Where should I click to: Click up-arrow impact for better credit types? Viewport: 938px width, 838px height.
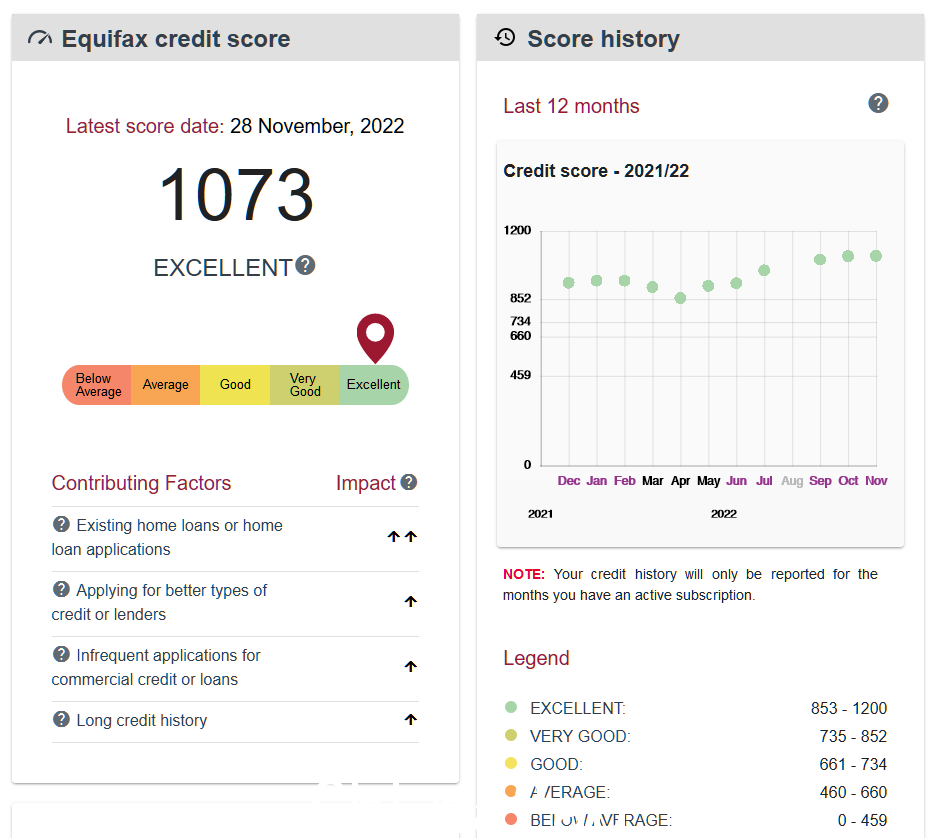pyautogui.click(x=410, y=601)
